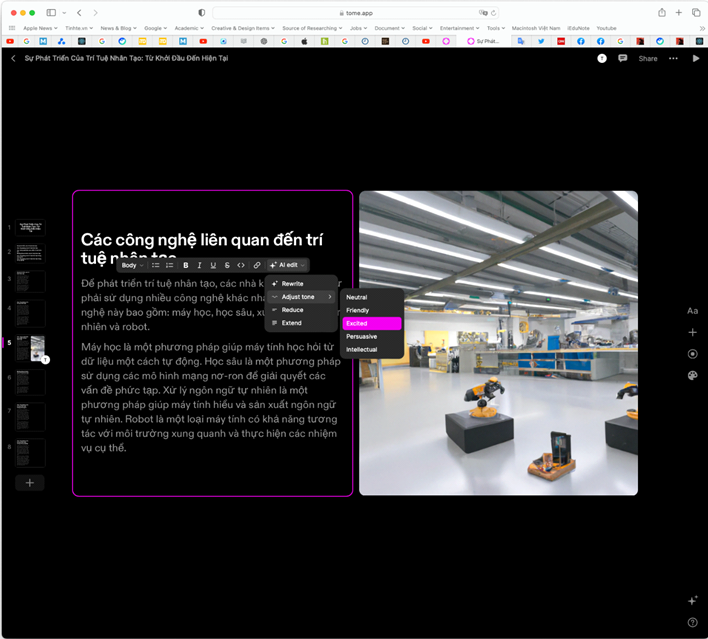
Task: Show Safari tab overview
Action: click(x=696, y=13)
